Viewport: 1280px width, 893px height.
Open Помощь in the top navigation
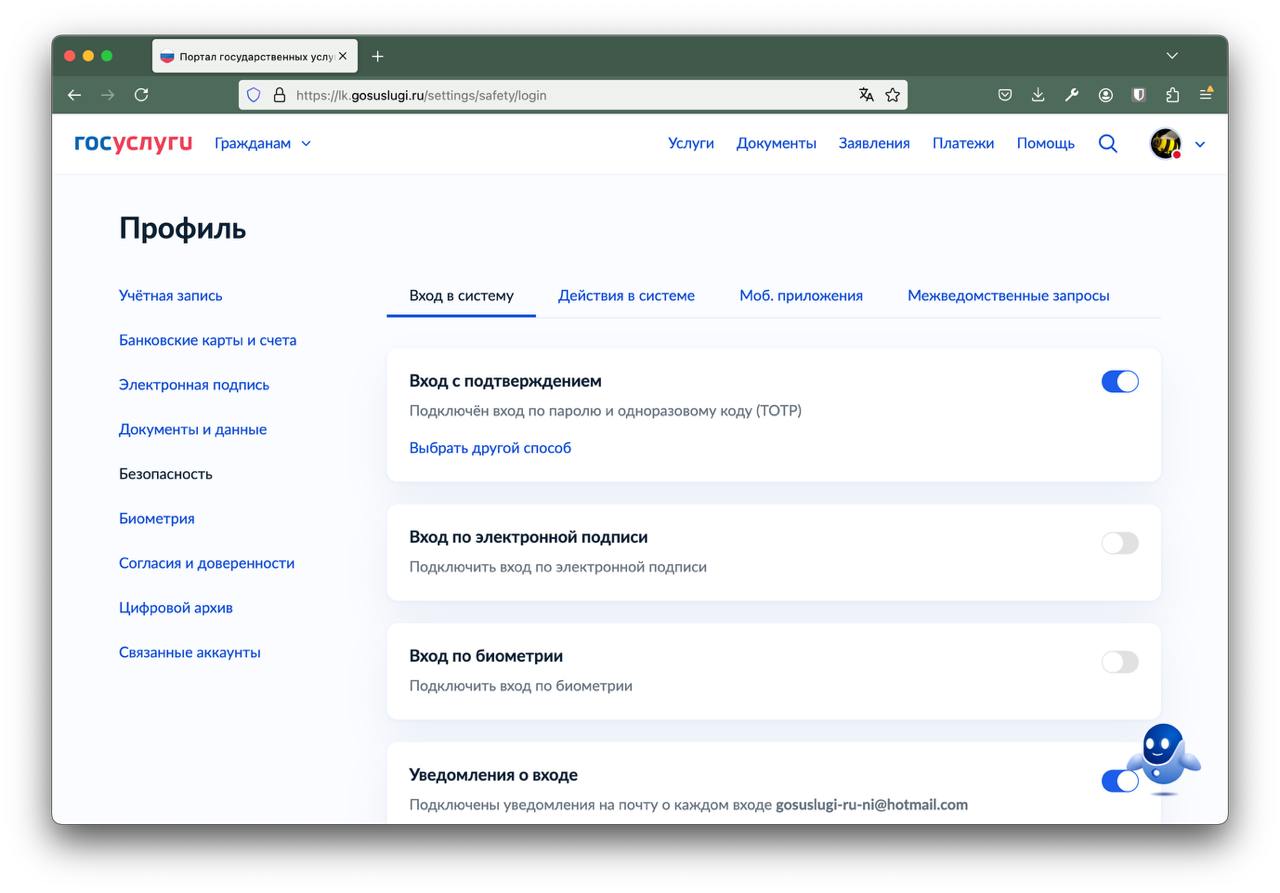[1046, 143]
